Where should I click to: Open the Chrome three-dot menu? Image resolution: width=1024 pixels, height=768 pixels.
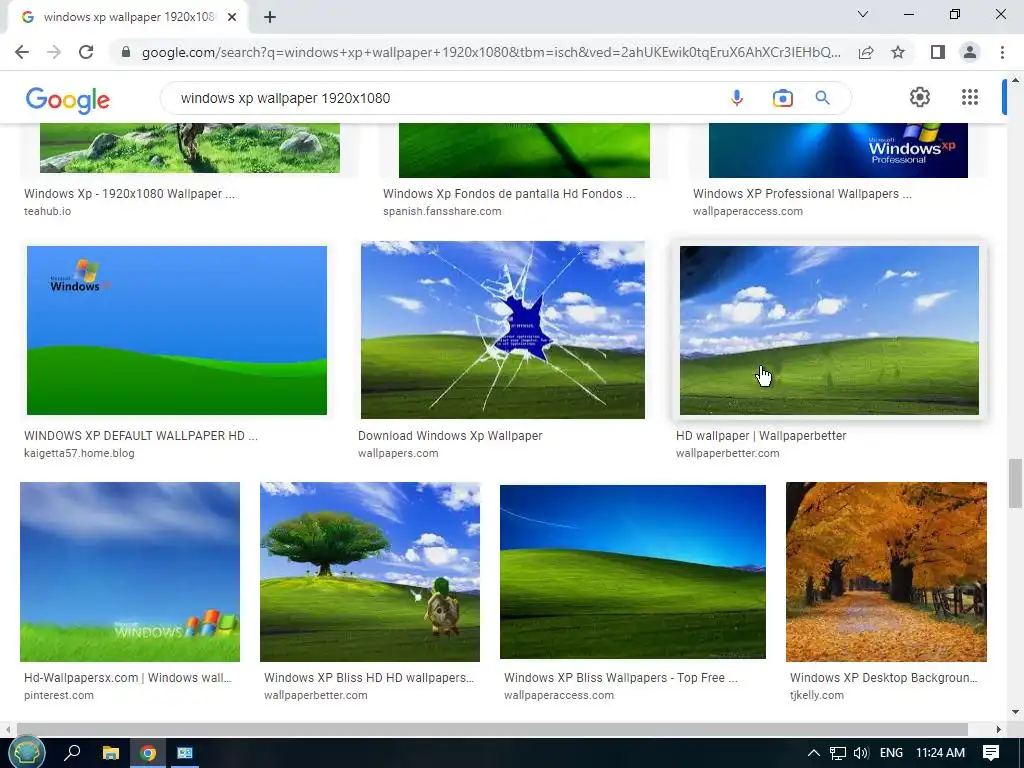1002,52
